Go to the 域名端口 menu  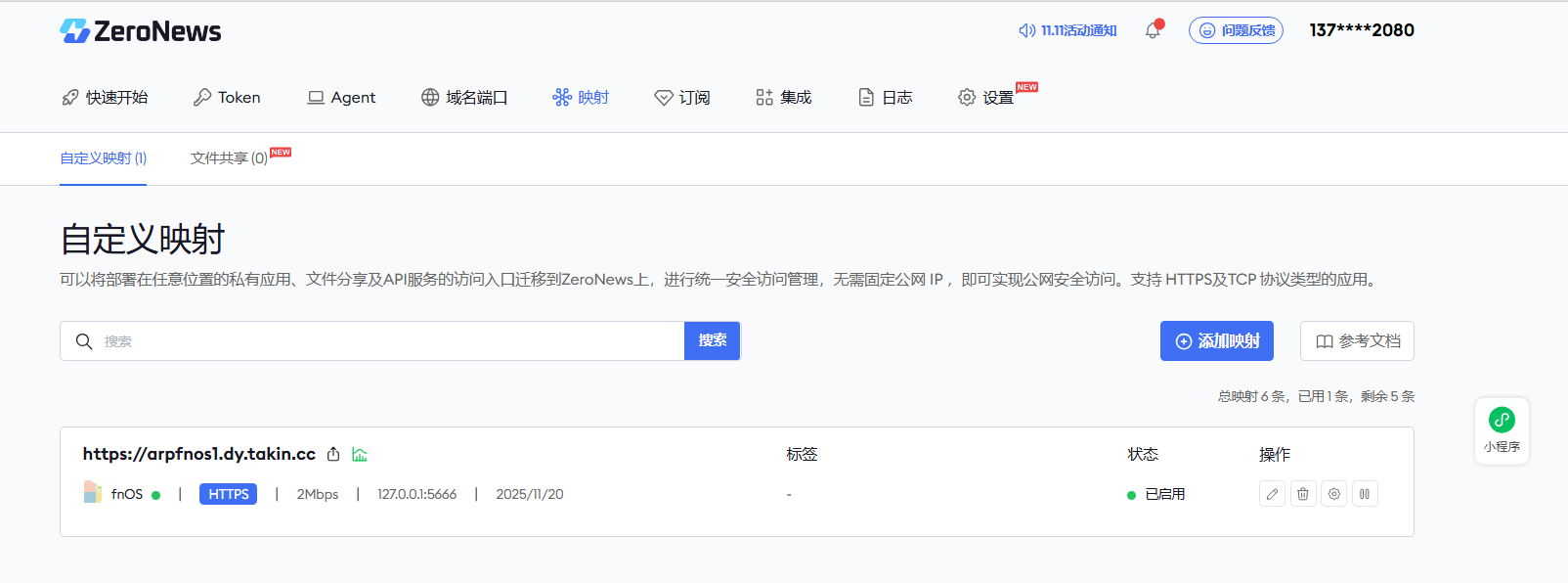[464, 97]
